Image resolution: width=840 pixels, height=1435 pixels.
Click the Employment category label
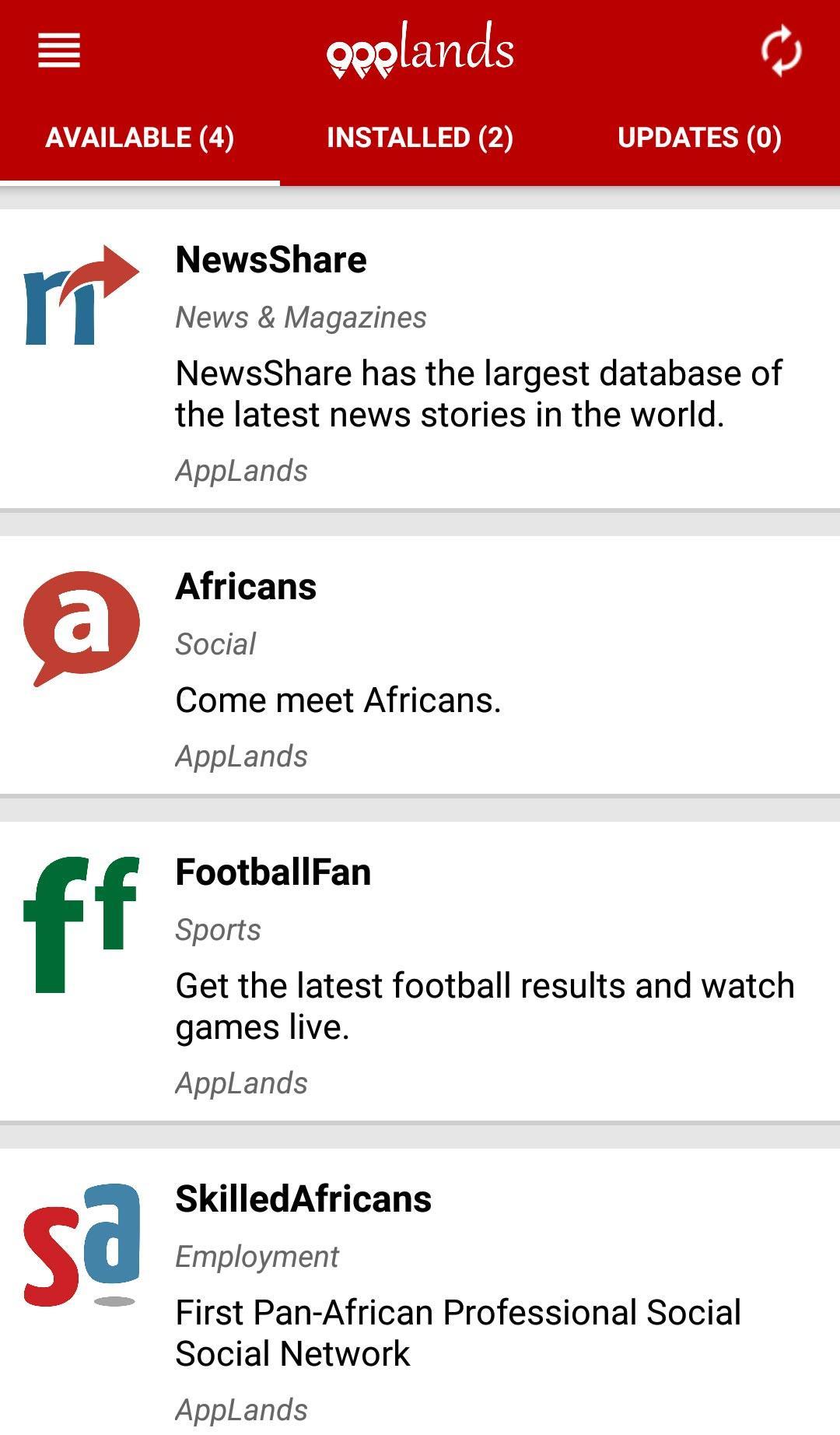click(x=257, y=1257)
